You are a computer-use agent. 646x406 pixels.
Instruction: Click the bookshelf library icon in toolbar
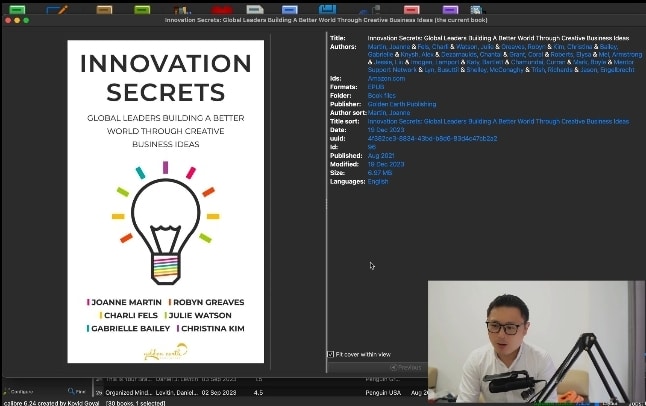click(182, 9)
